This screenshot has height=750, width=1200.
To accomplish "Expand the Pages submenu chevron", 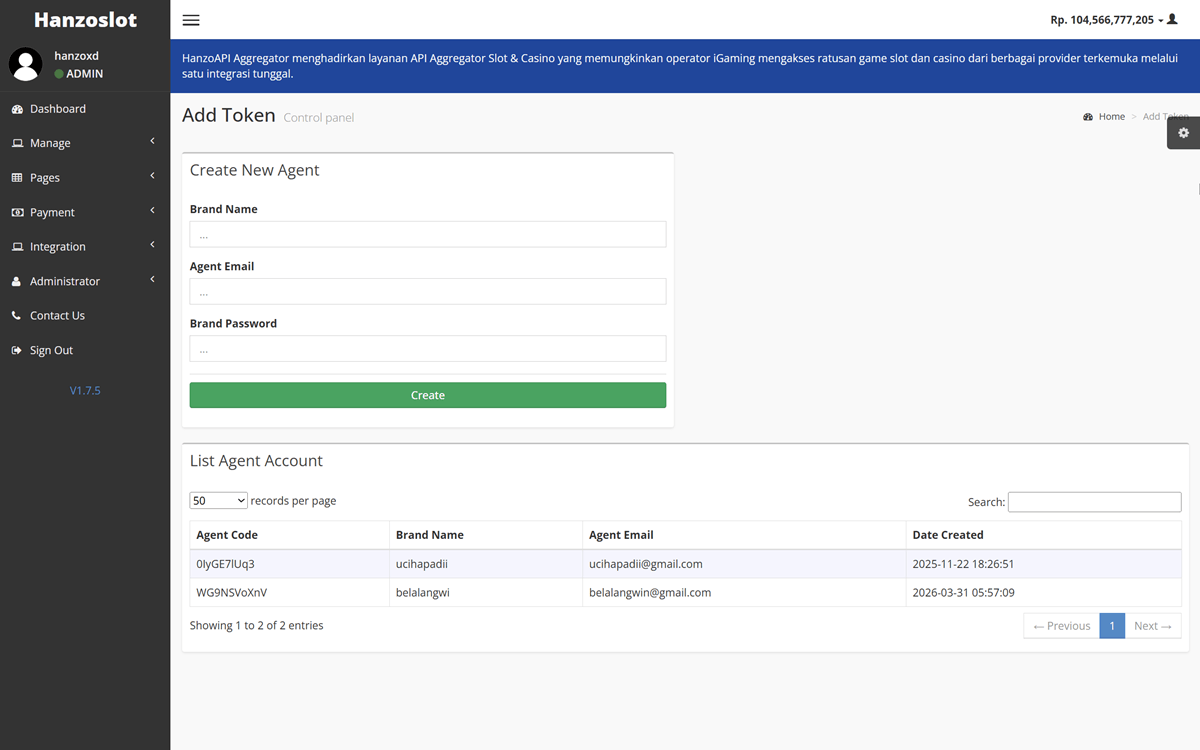I will [x=152, y=176].
